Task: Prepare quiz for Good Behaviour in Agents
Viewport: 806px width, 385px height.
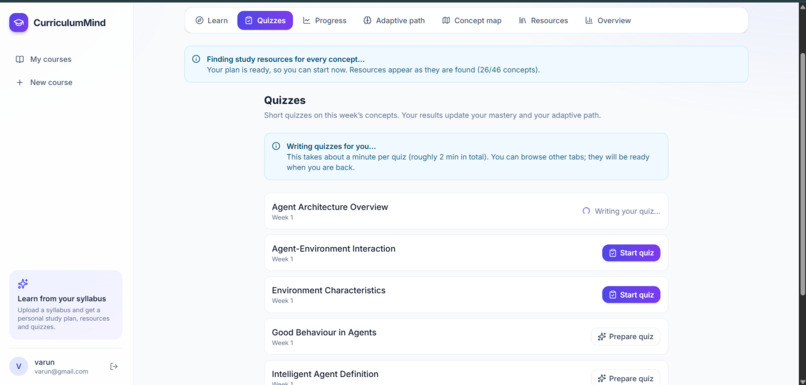Action: tap(626, 337)
